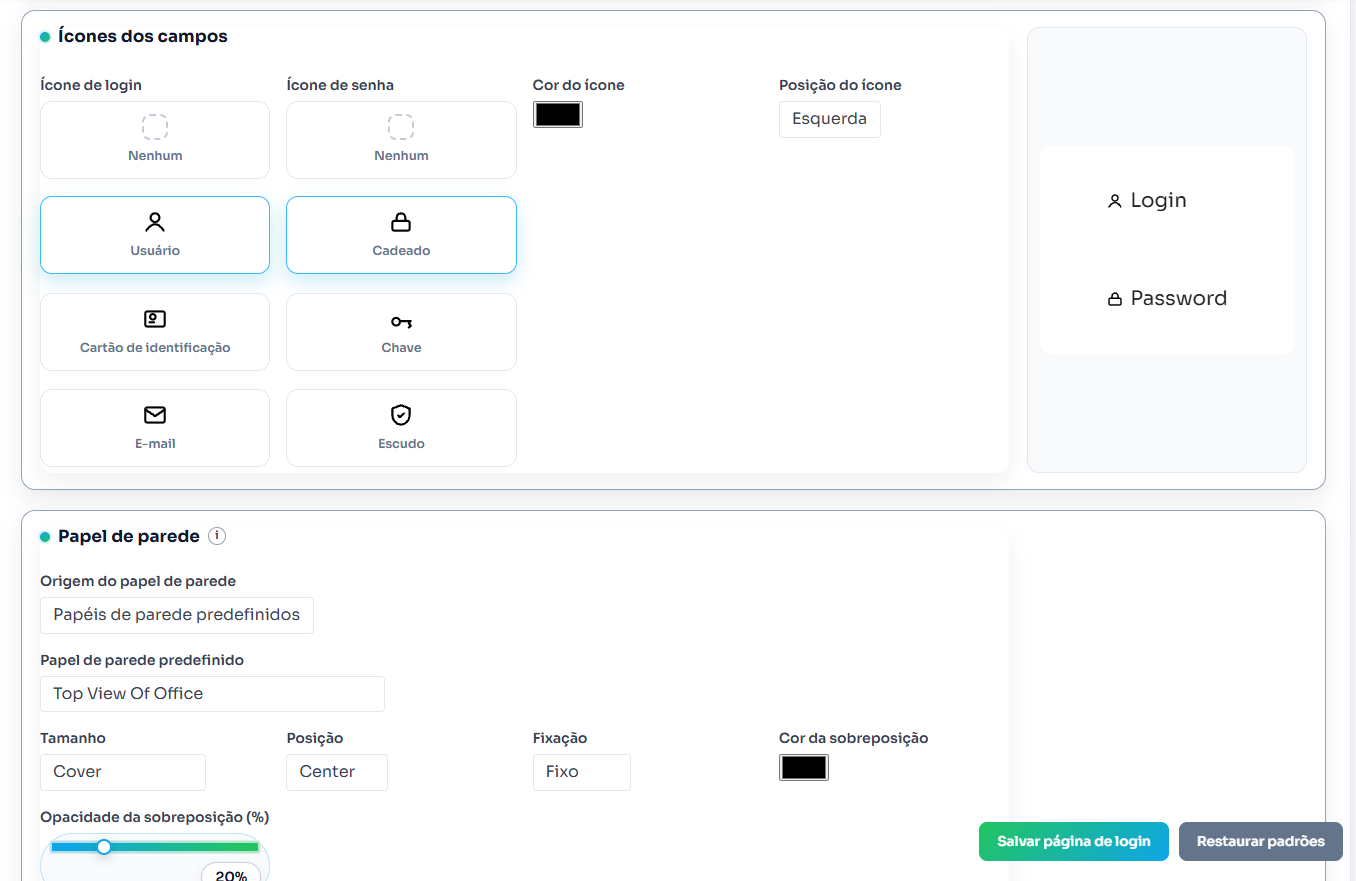Click the Papel de parede info icon
Screen dimensions: 1356x881
pos(217,536)
